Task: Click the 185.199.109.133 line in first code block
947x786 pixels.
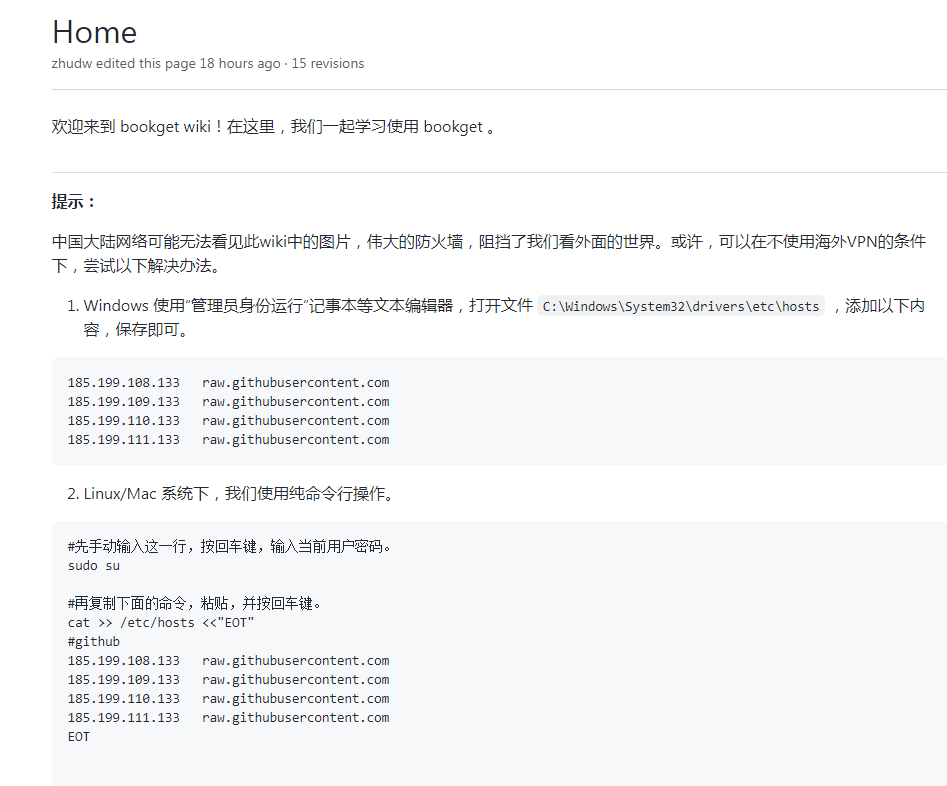Action: 228,401
